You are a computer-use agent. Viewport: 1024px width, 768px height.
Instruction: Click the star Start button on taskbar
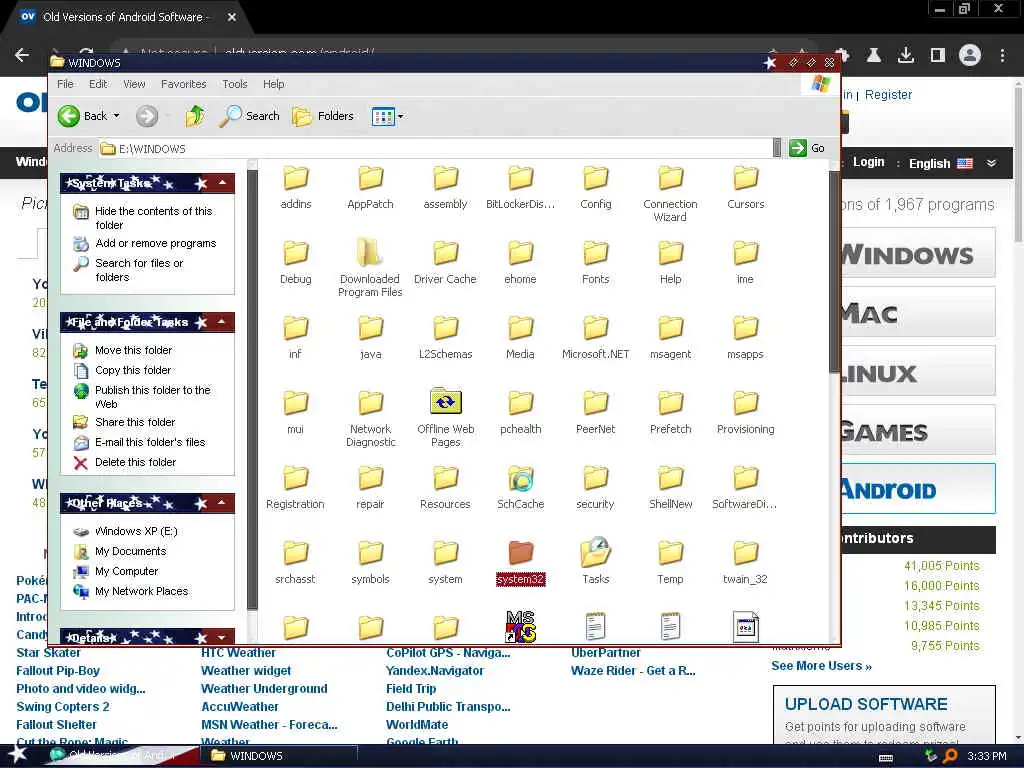point(18,754)
